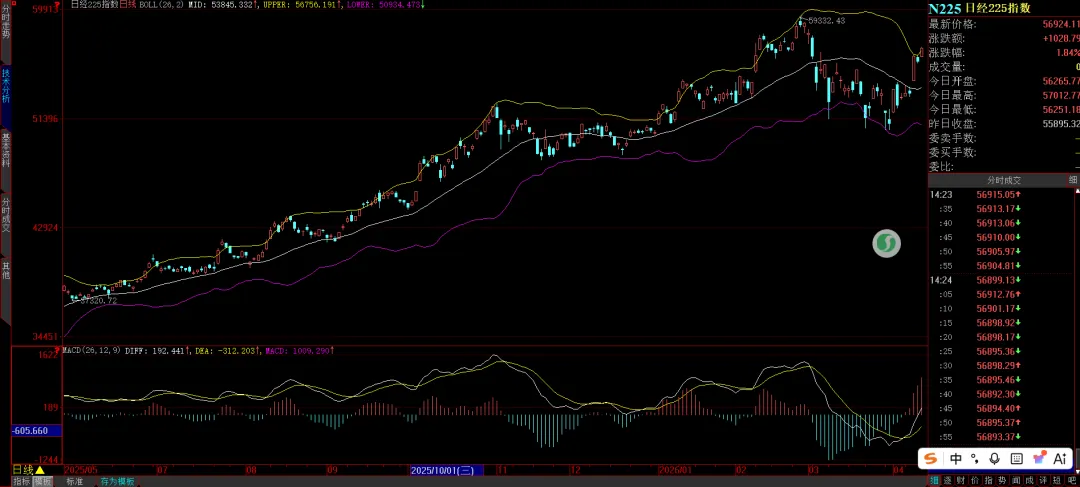Click the 细 button beside 分时成交 header
The width and height of the screenshot is (1080, 487).
pos(1073,180)
